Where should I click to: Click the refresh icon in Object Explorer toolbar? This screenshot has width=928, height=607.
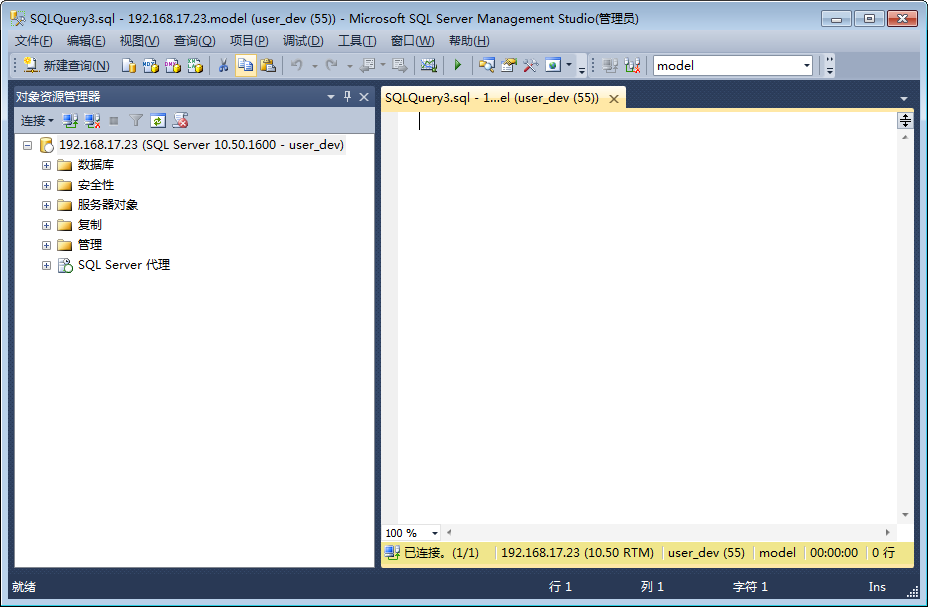158,121
